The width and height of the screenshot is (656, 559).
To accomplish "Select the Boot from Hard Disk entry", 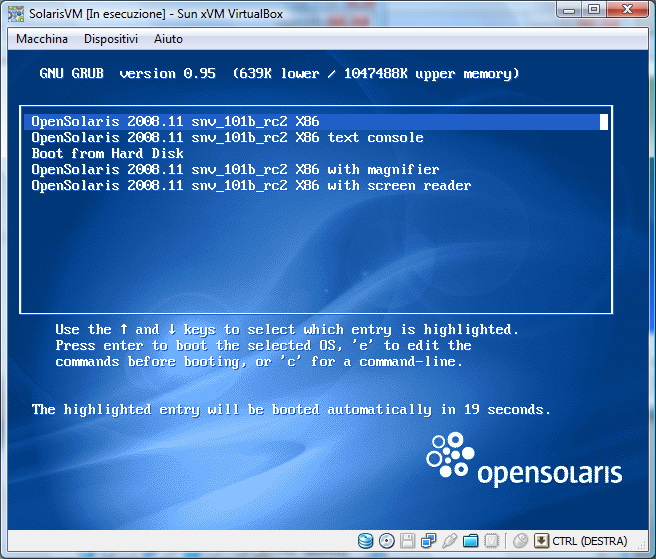I will tap(108, 154).
